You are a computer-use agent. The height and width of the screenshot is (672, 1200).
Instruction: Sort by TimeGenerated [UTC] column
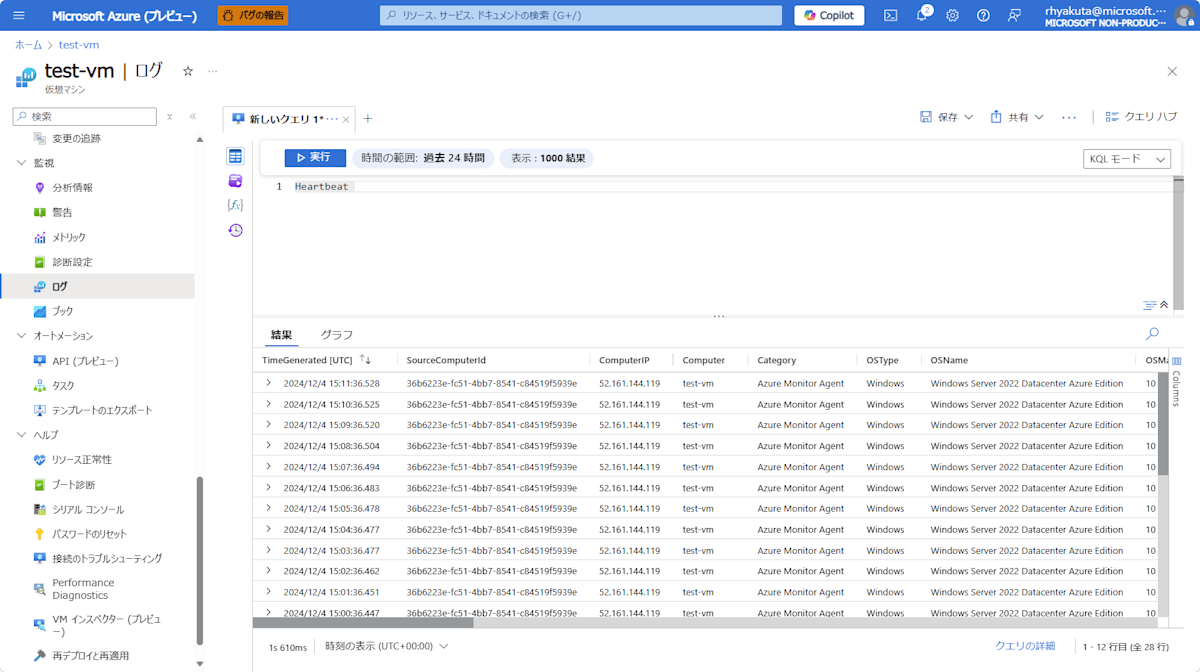(x=316, y=360)
